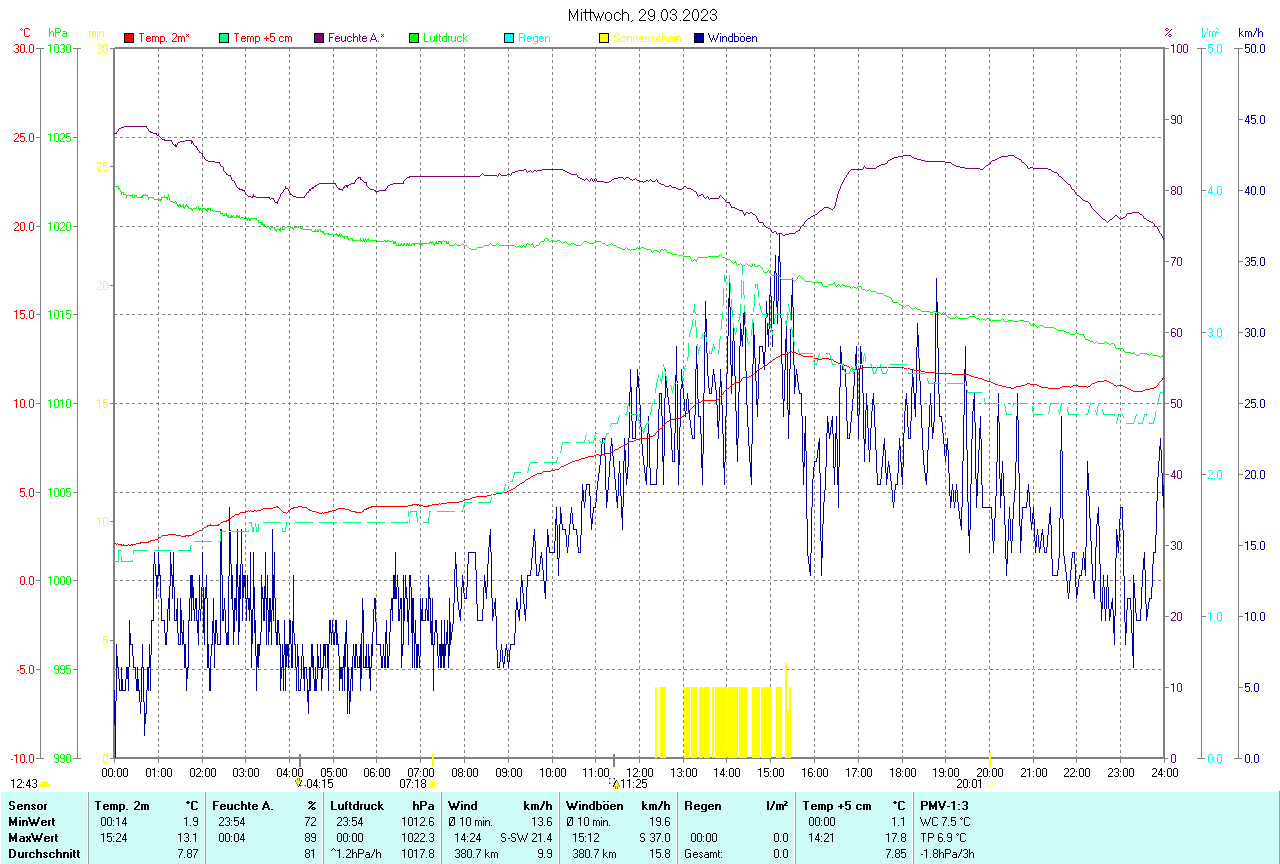1280x864 pixels.
Task: Click the sun marker icon beside 07:18
Action: click(433, 784)
